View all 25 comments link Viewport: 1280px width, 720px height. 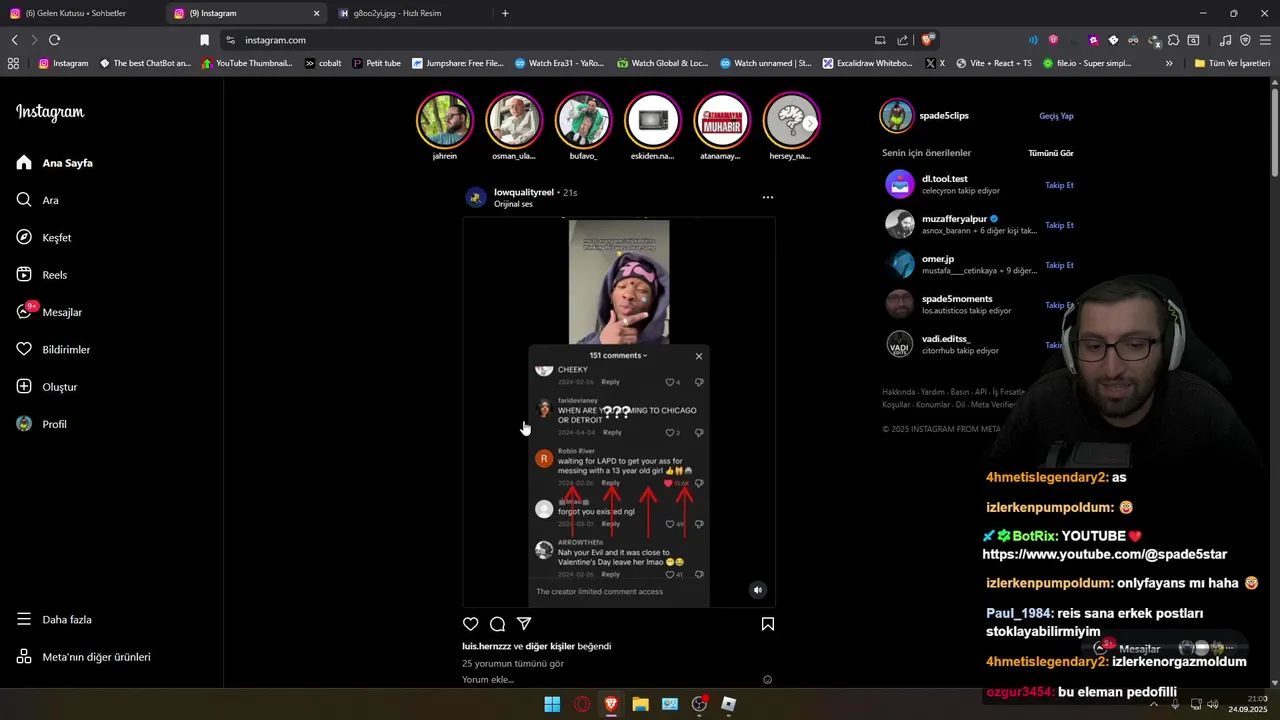pos(513,663)
